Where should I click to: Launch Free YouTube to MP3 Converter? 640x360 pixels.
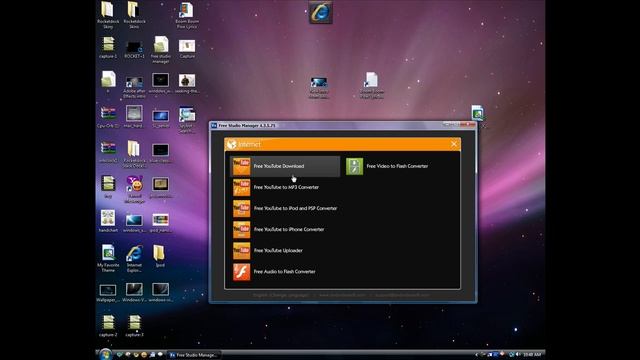point(285,187)
